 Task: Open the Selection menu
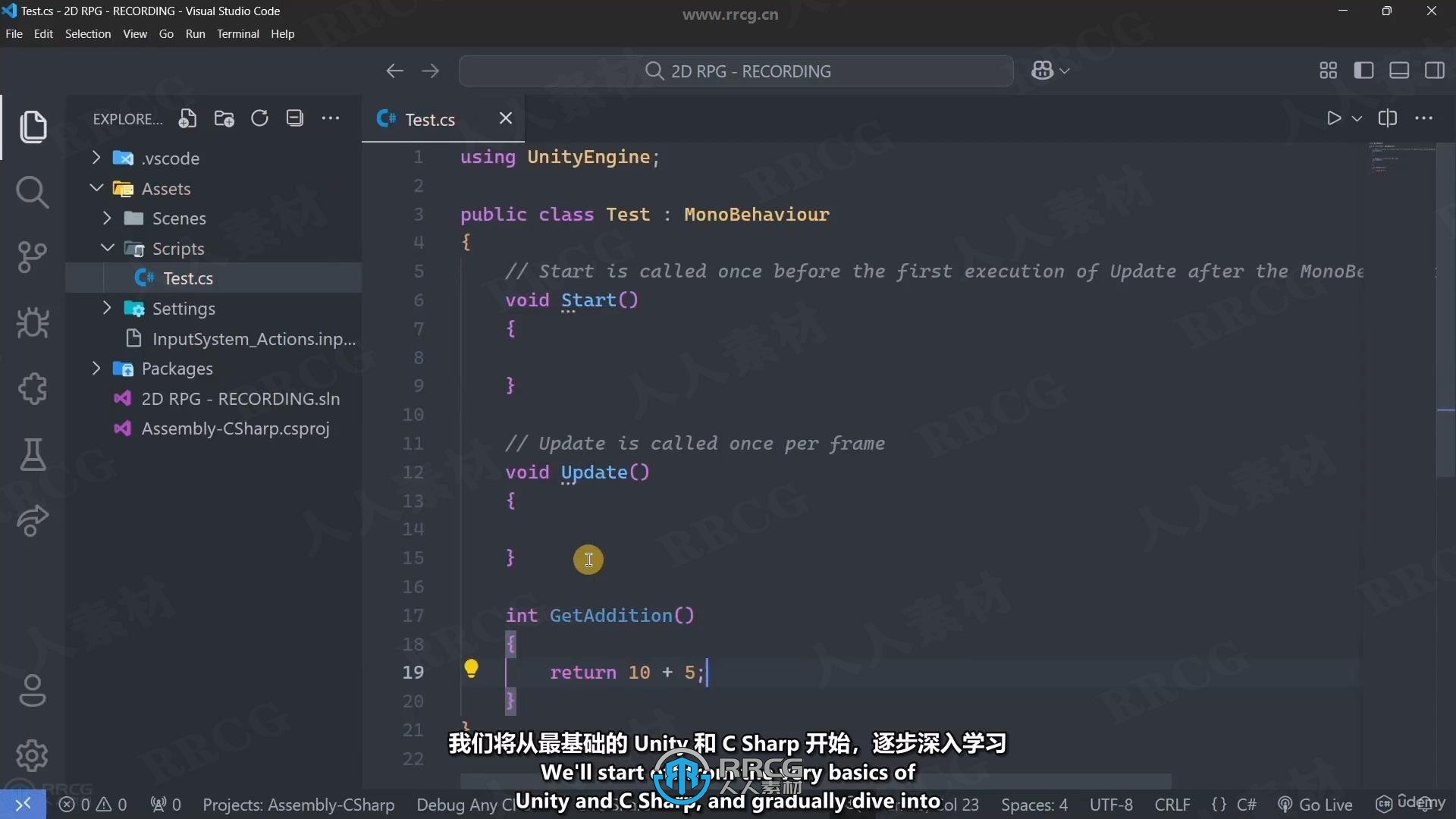(87, 34)
